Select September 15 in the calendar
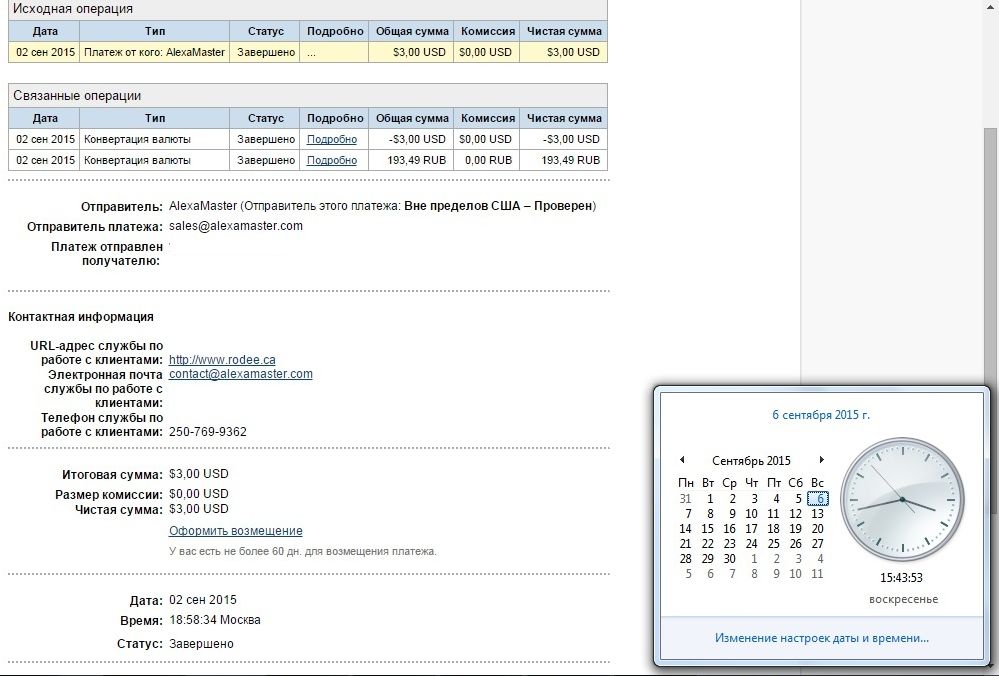This screenshot has height=676, width=999. point(708,529)
